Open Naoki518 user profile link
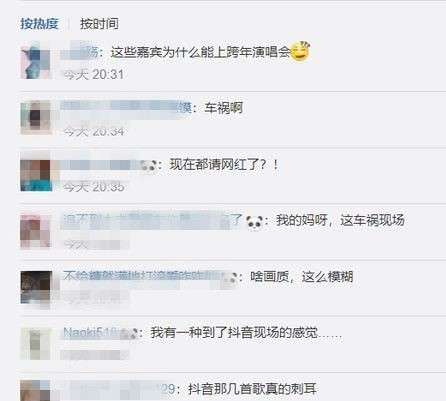Screen dimensions: 446x401 pos(91,333)
